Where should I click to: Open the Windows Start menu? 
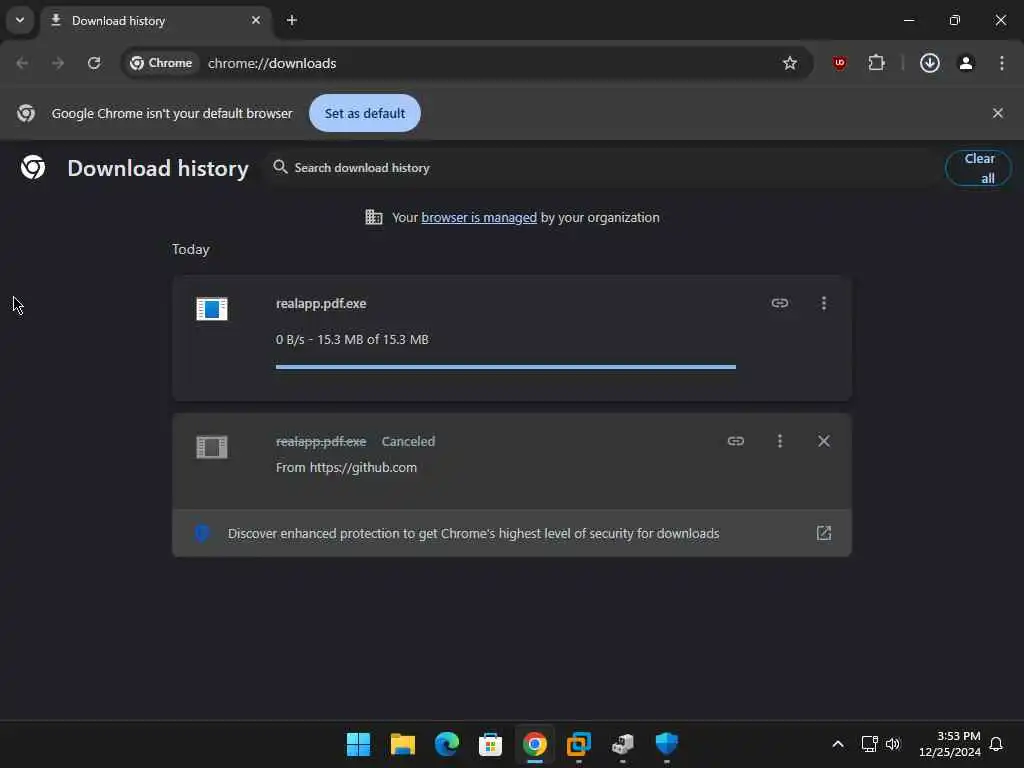tap(358, 744)
